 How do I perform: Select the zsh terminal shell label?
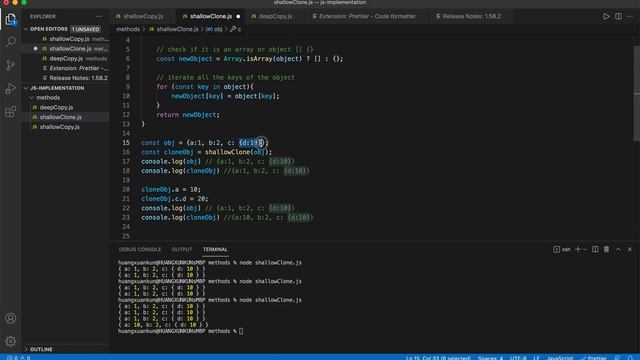pos(562,249)
